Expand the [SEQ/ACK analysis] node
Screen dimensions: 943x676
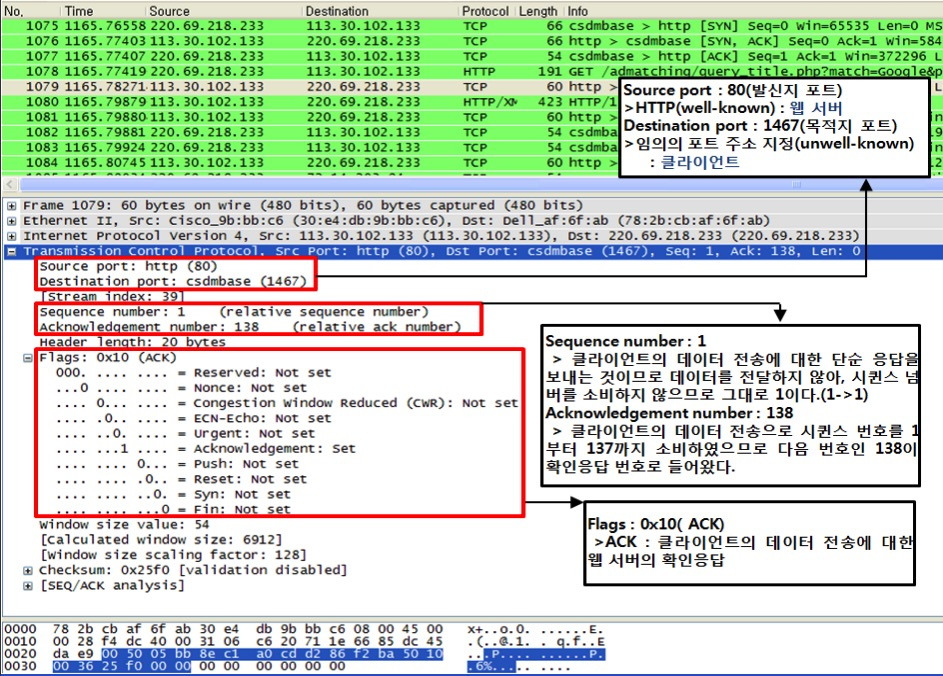pos(28,585)
